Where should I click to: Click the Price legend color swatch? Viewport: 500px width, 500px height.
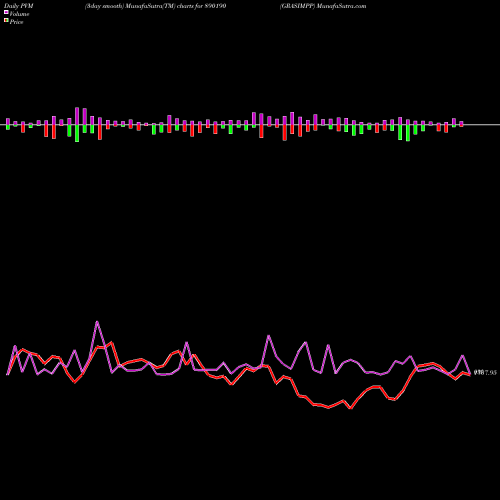[x=6, y=21]
